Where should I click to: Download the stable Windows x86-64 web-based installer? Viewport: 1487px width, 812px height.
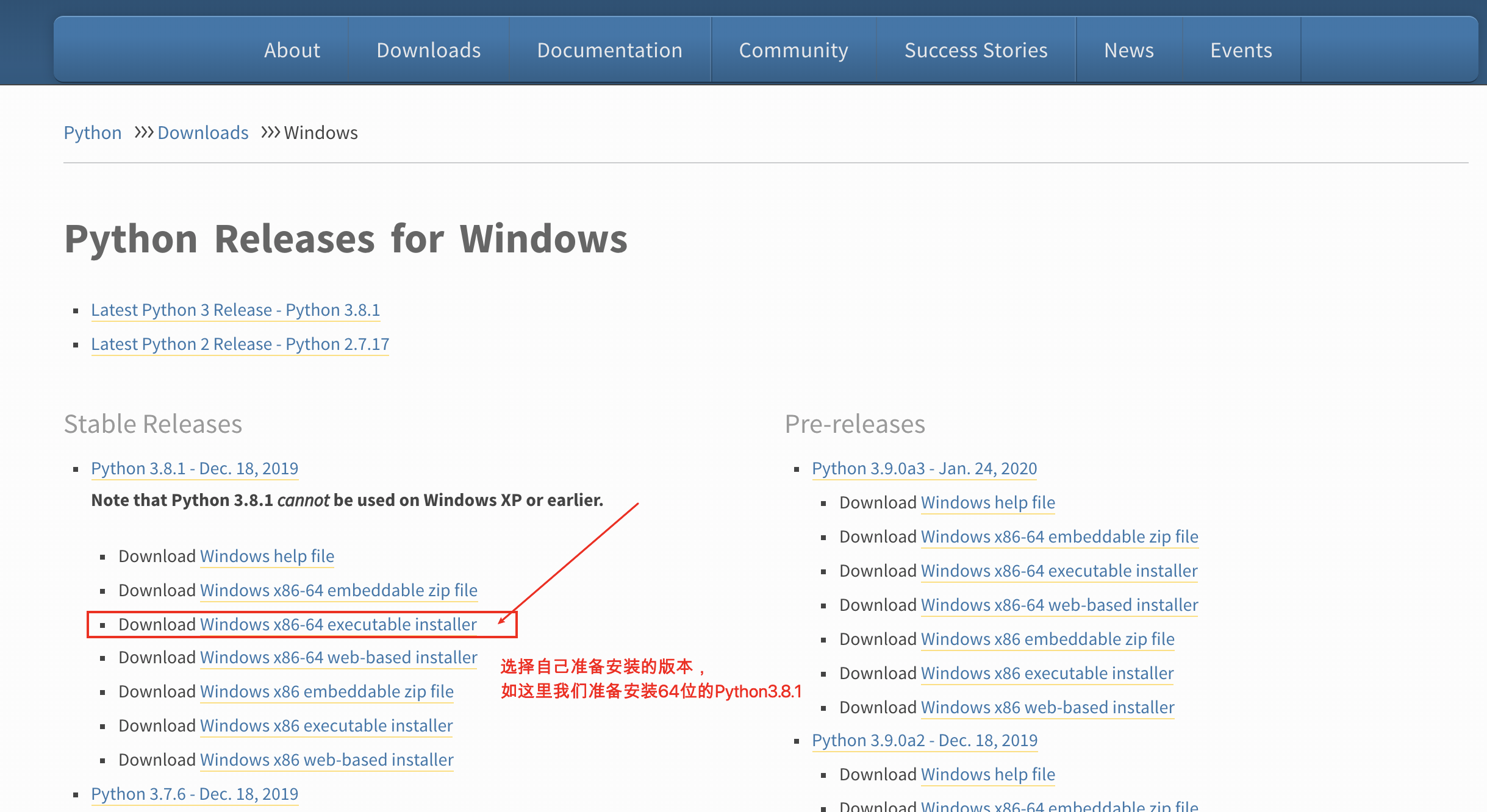(x=338, y=657)
